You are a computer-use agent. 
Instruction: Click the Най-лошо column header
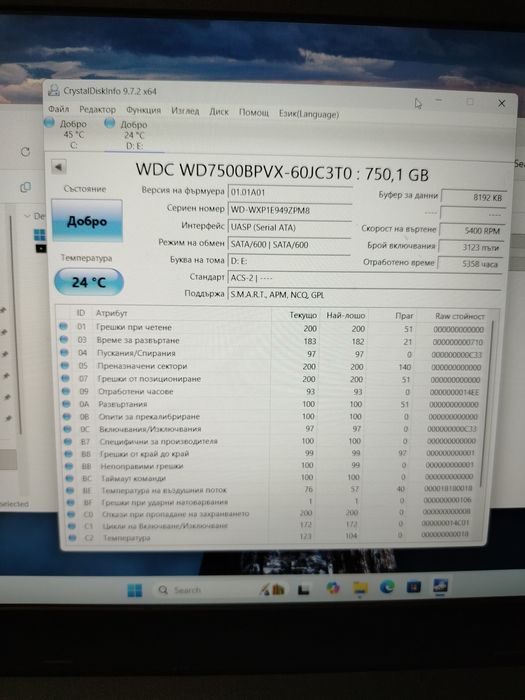[x=346, y=316]
